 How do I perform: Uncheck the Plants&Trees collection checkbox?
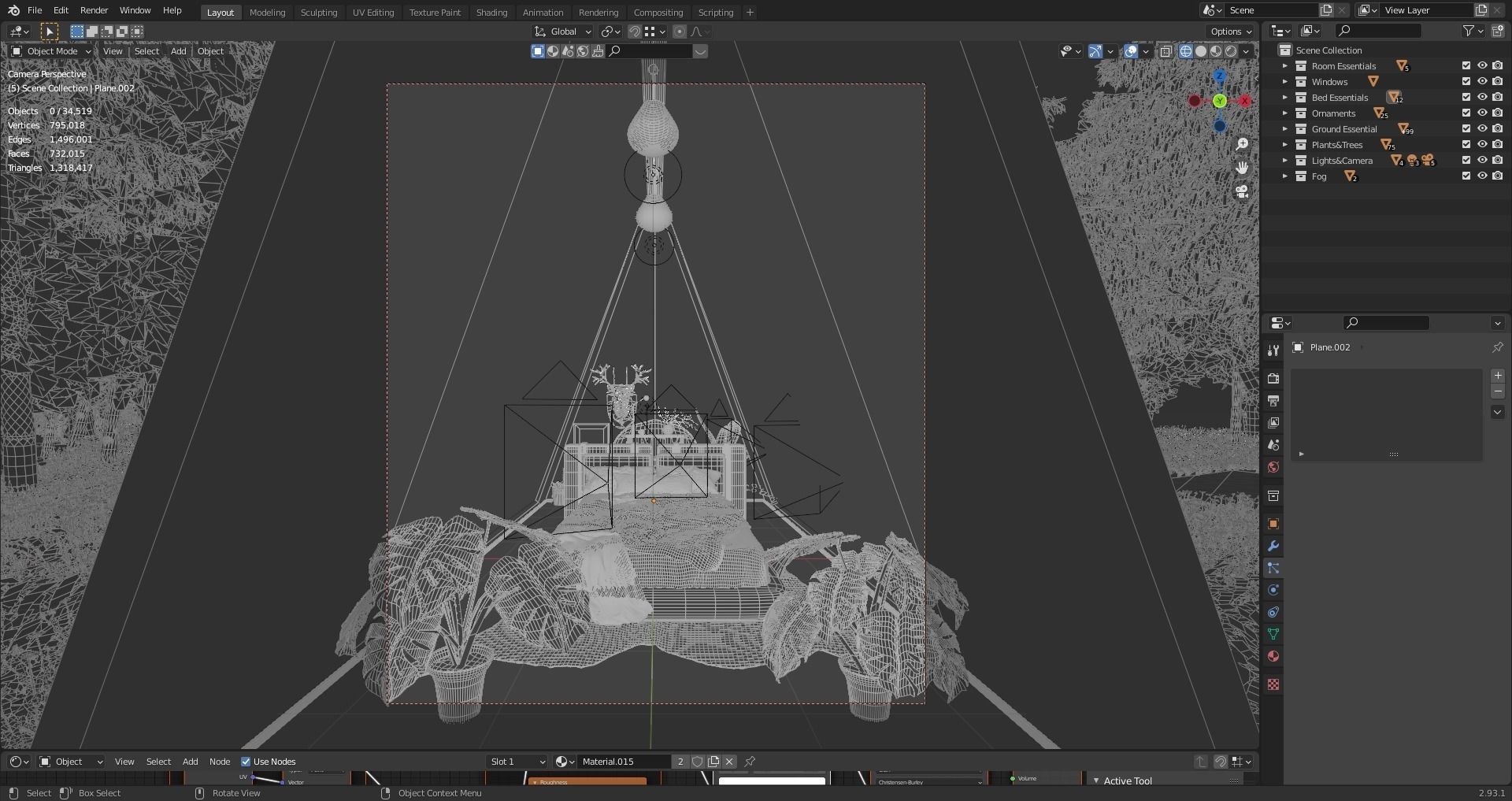pos(1466,145)
